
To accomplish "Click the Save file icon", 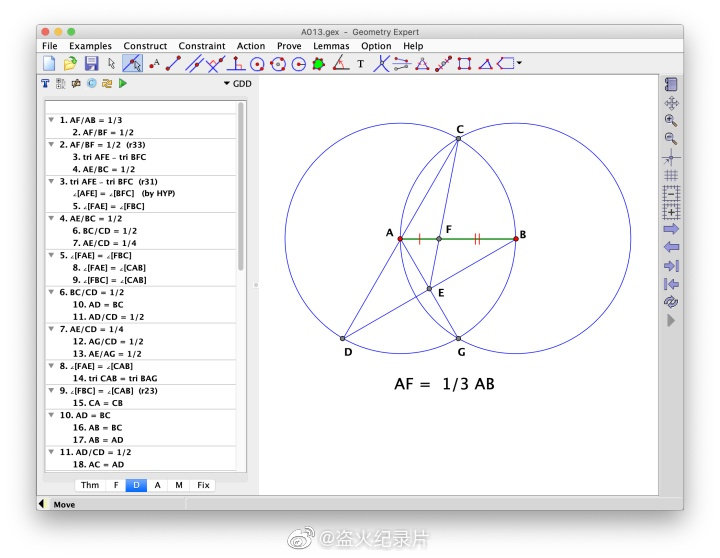I will [x=91, y=64].
